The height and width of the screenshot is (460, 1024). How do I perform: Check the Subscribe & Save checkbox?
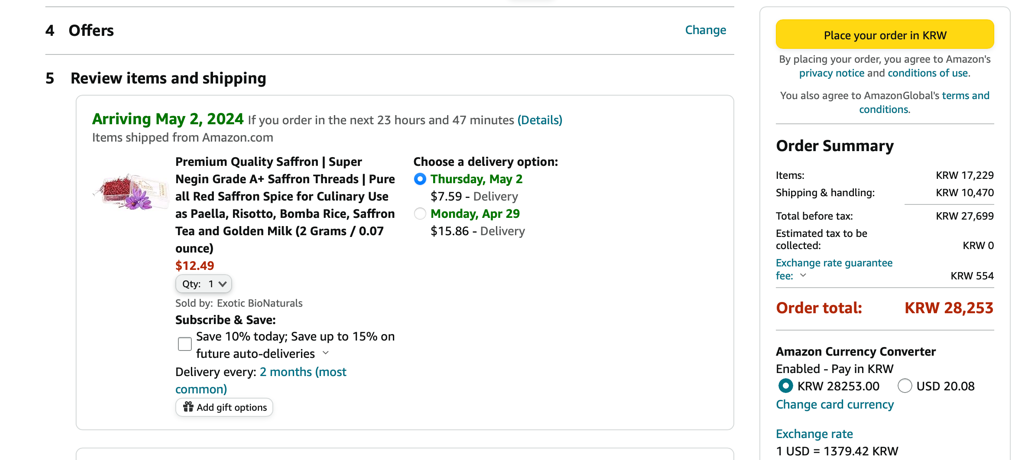(x=185, y=344)
